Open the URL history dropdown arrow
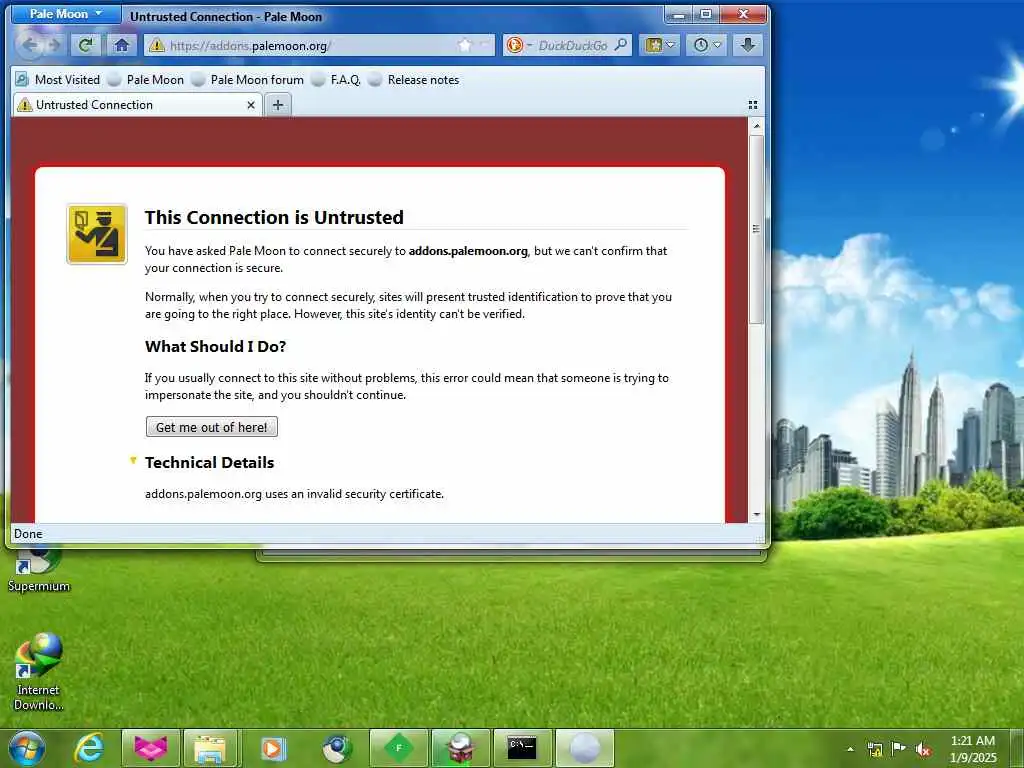 click(x=484, y=45)
